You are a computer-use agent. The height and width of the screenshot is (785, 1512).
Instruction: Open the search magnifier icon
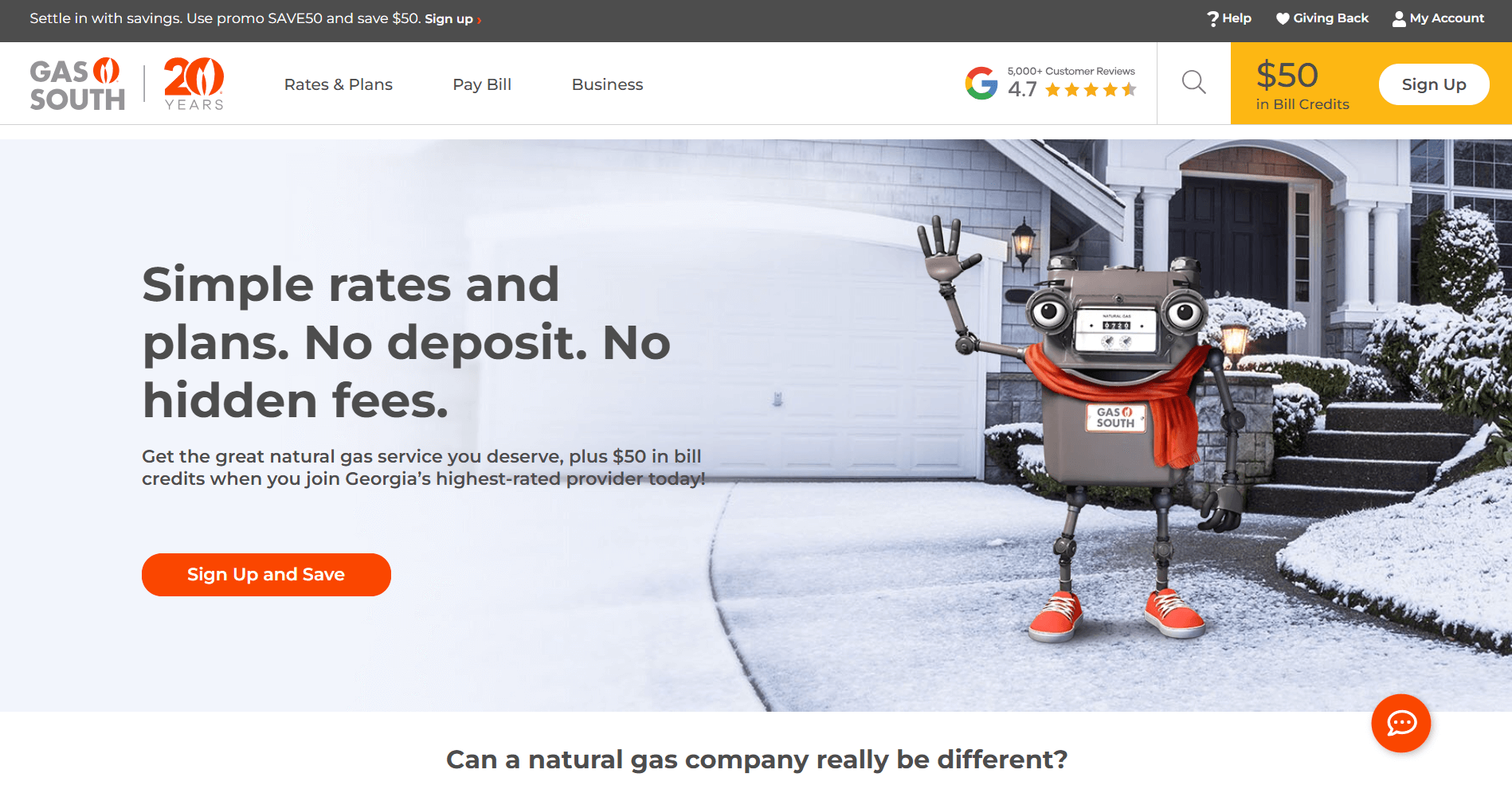pos(1193,82)
